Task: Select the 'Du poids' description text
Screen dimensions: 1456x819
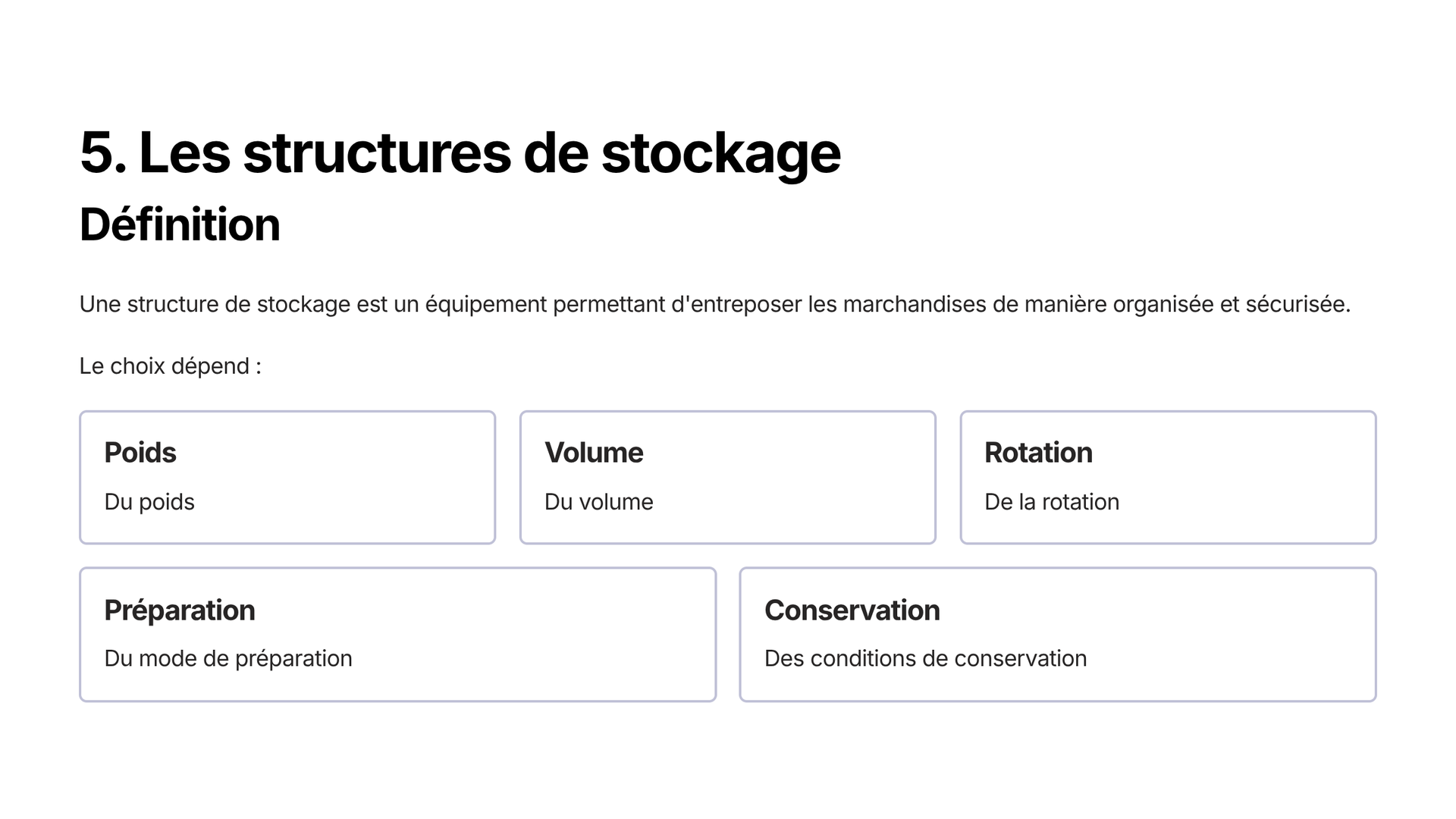Action: click(x=149, y=502)
